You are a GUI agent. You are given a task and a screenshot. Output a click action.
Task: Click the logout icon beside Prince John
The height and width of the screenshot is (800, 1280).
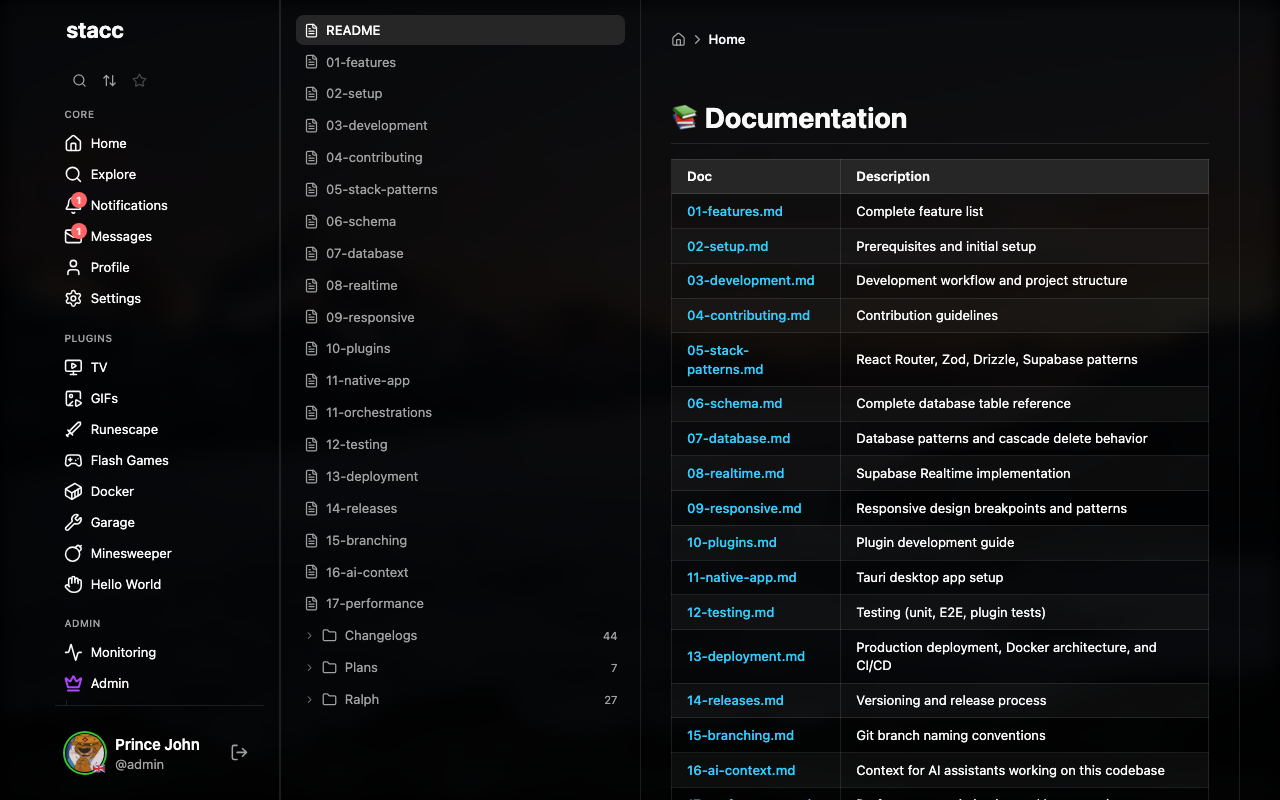point(239,753)
